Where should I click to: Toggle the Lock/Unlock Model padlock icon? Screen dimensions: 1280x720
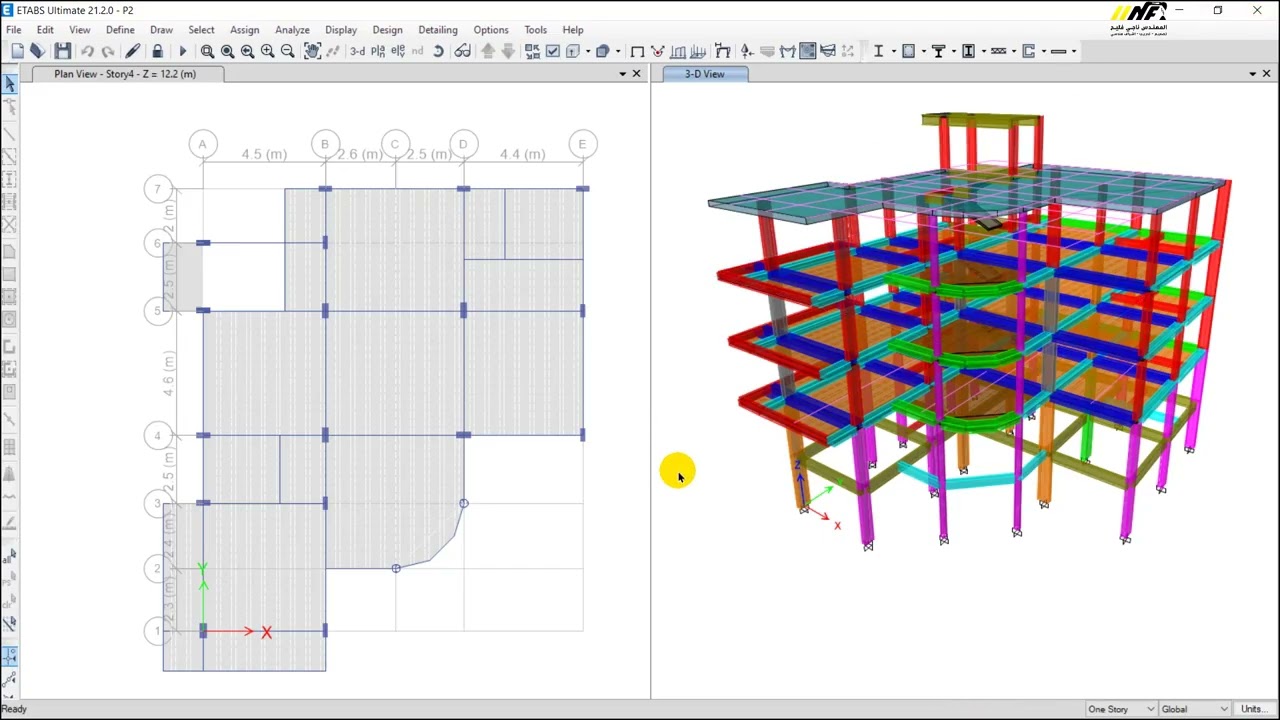click(x=157, y=51)
